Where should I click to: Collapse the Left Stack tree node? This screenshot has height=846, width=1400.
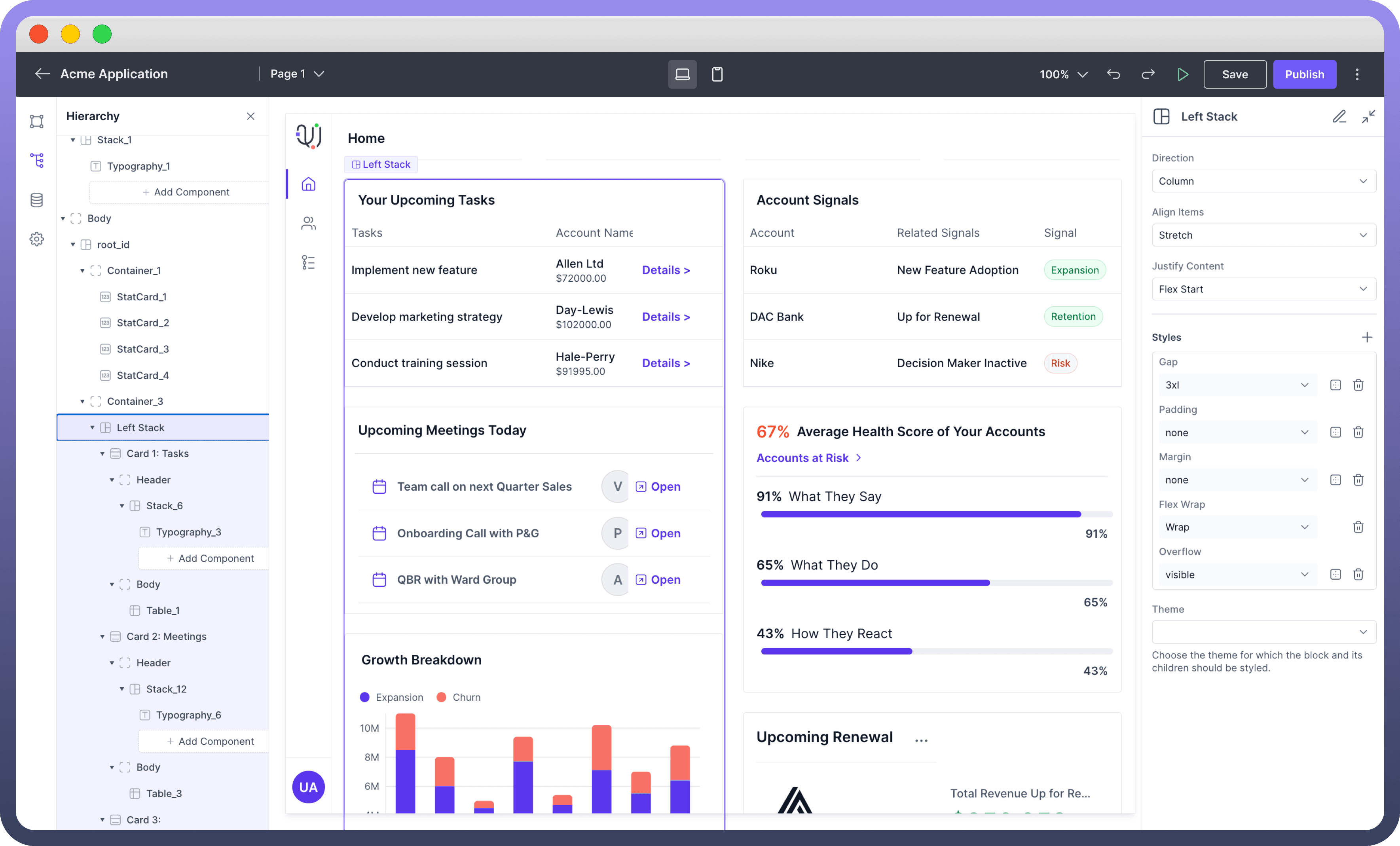click(92, 428)
